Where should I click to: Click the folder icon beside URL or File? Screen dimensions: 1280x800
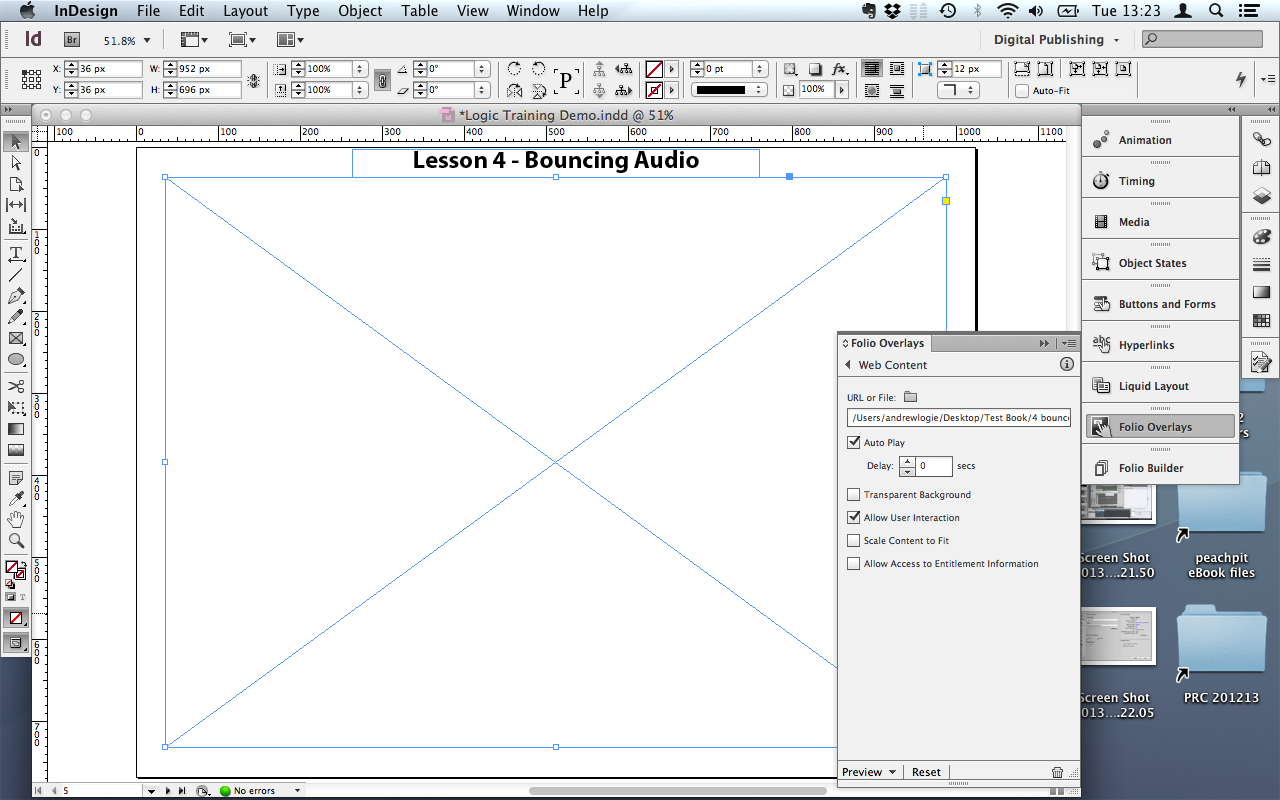(910, 397)
